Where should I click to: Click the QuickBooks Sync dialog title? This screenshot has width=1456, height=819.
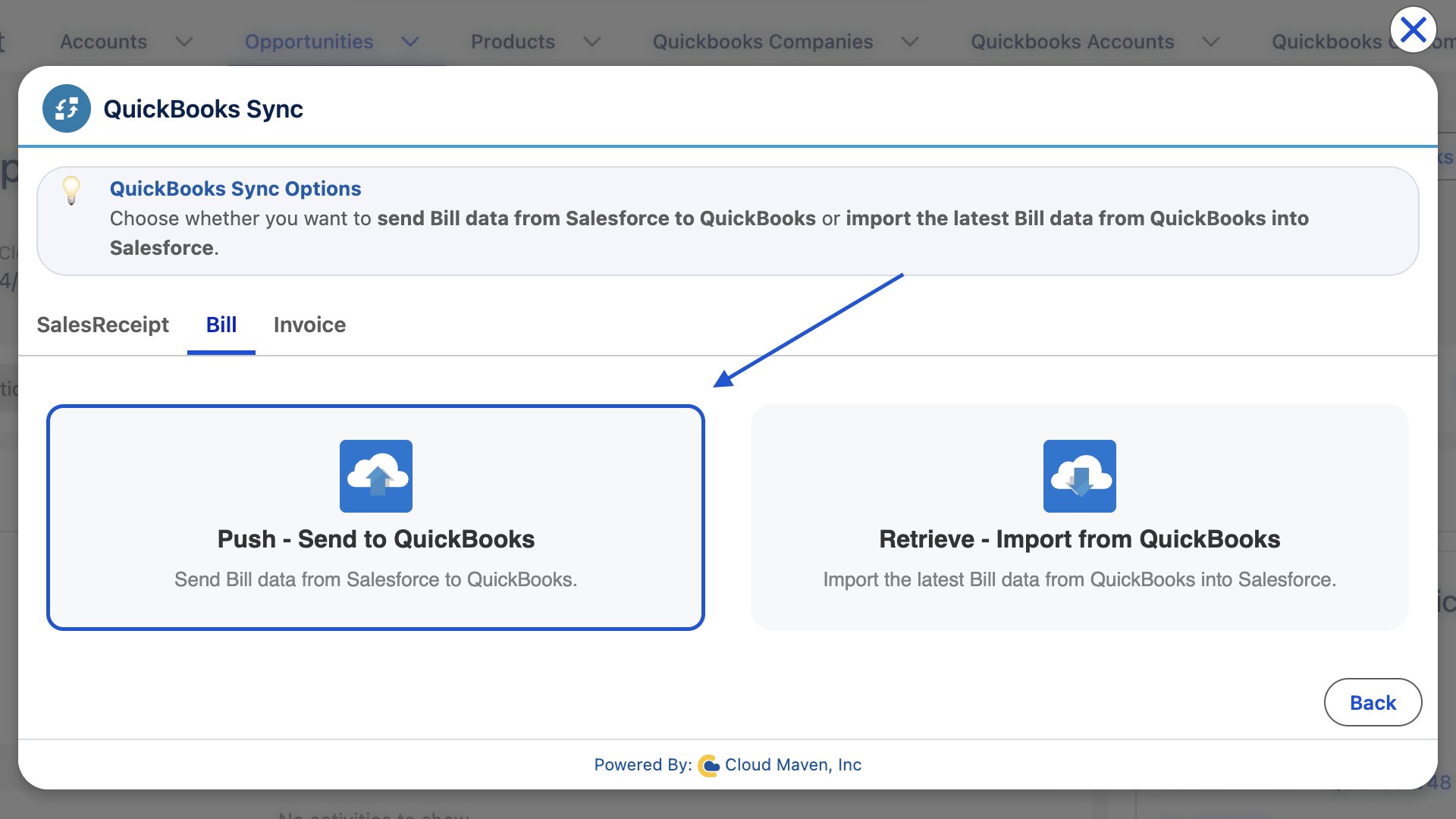click(x=203, y=109)
